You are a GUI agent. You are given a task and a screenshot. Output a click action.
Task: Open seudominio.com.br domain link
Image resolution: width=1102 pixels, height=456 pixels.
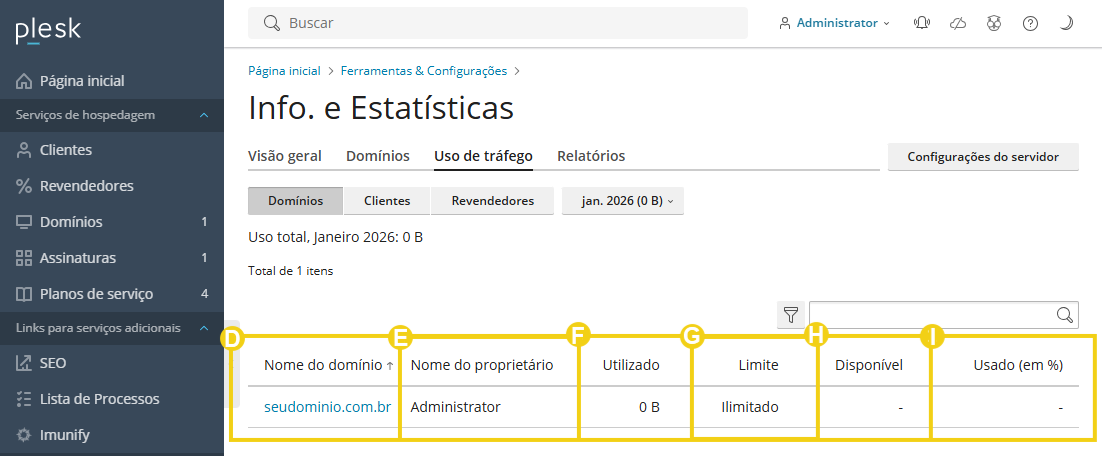(x=328, y=407)
